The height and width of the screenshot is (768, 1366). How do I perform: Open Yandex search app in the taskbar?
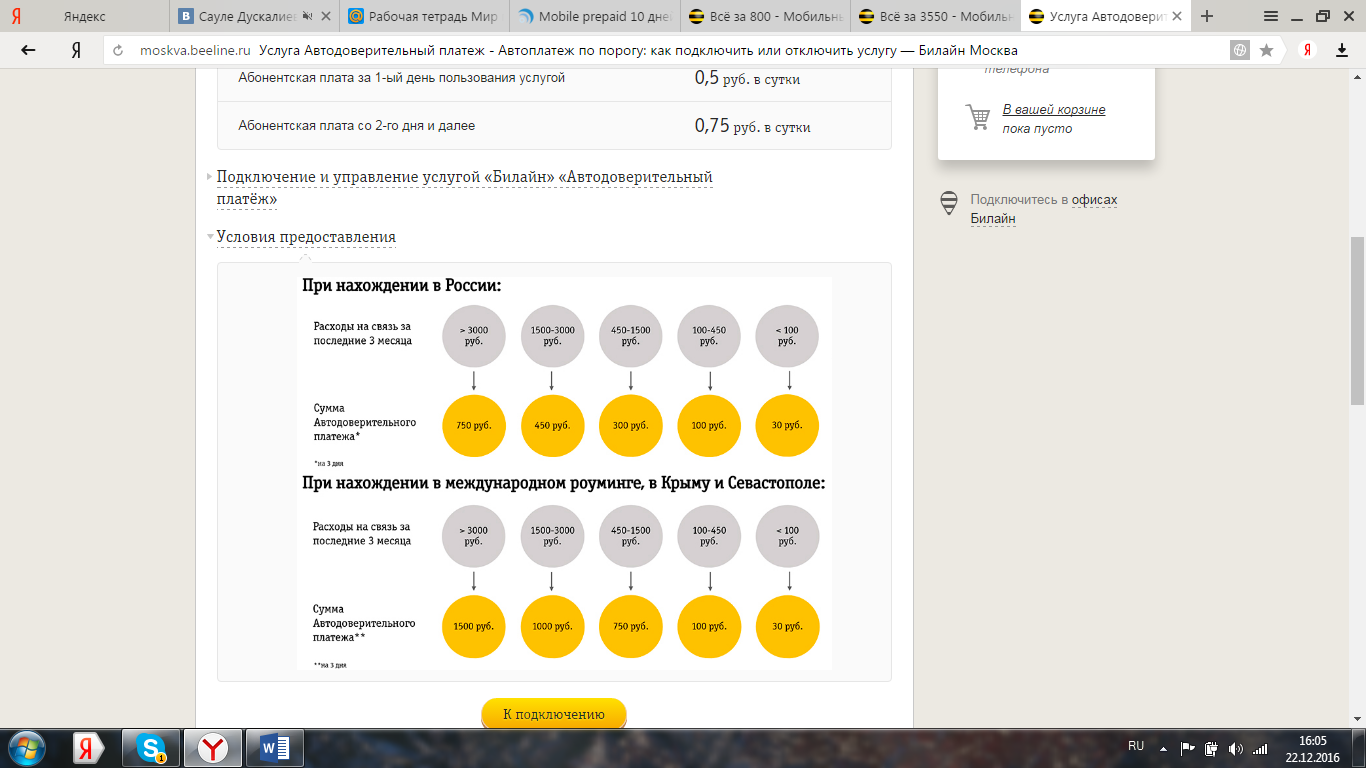(x=90, y=748)
